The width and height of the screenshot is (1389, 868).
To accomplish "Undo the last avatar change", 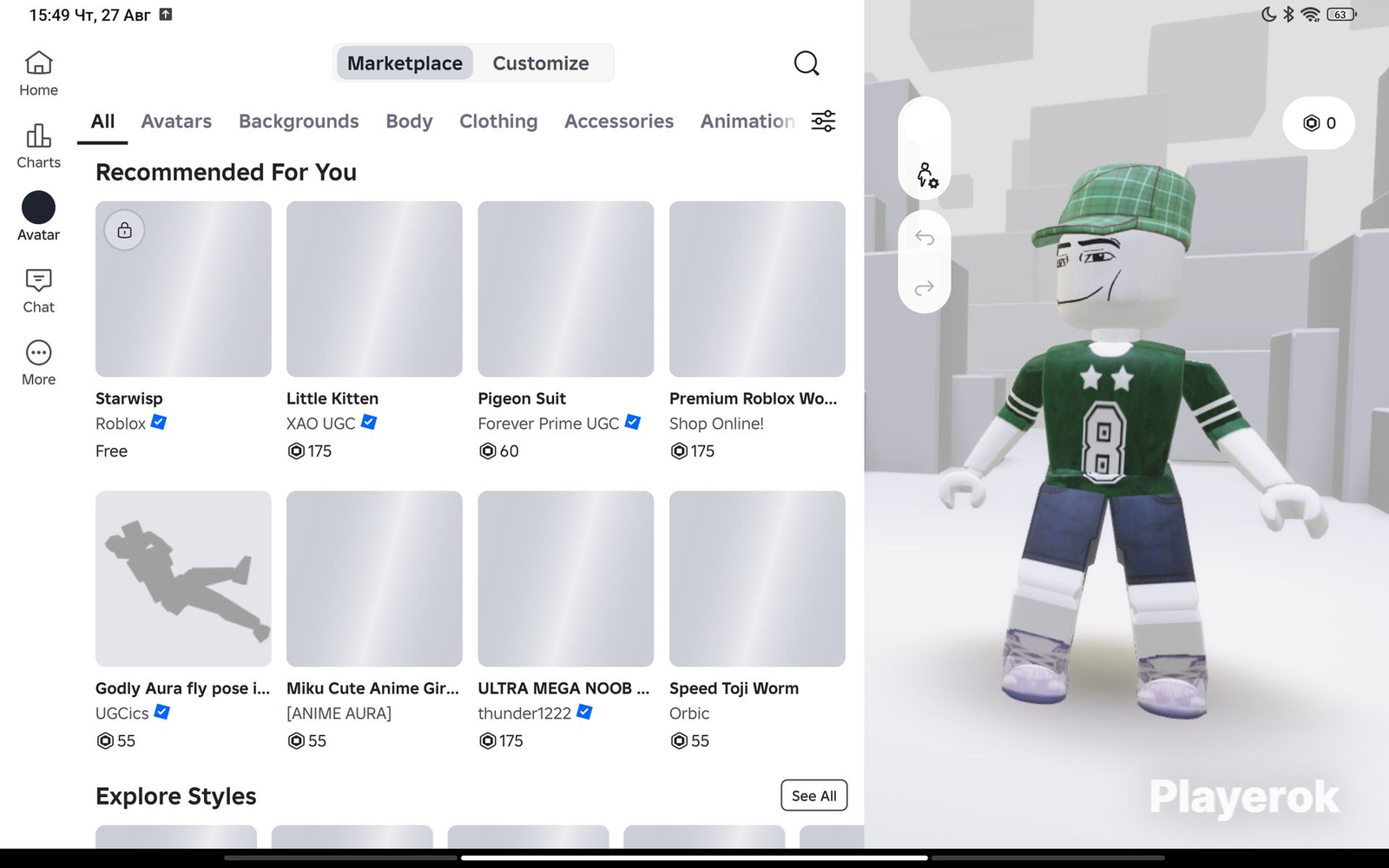I will [x=925, y=238].
